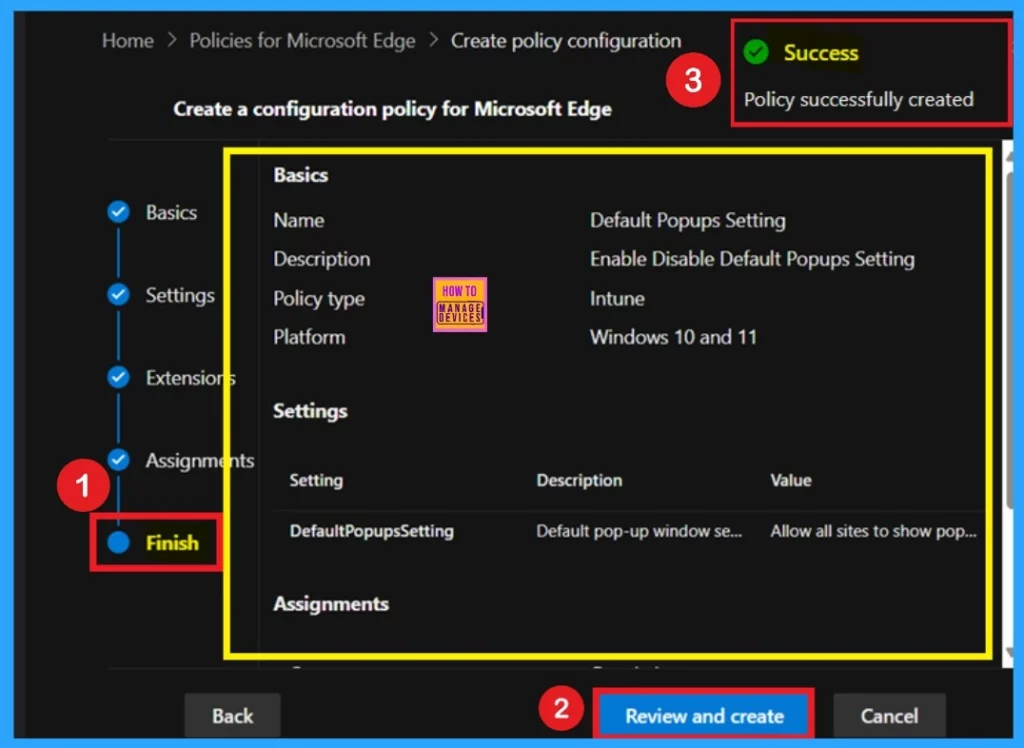Image resolution: width=1024 pixels, height=748 pixels.
Task: Click the Settings step checkmark icon
Action: 118,295
